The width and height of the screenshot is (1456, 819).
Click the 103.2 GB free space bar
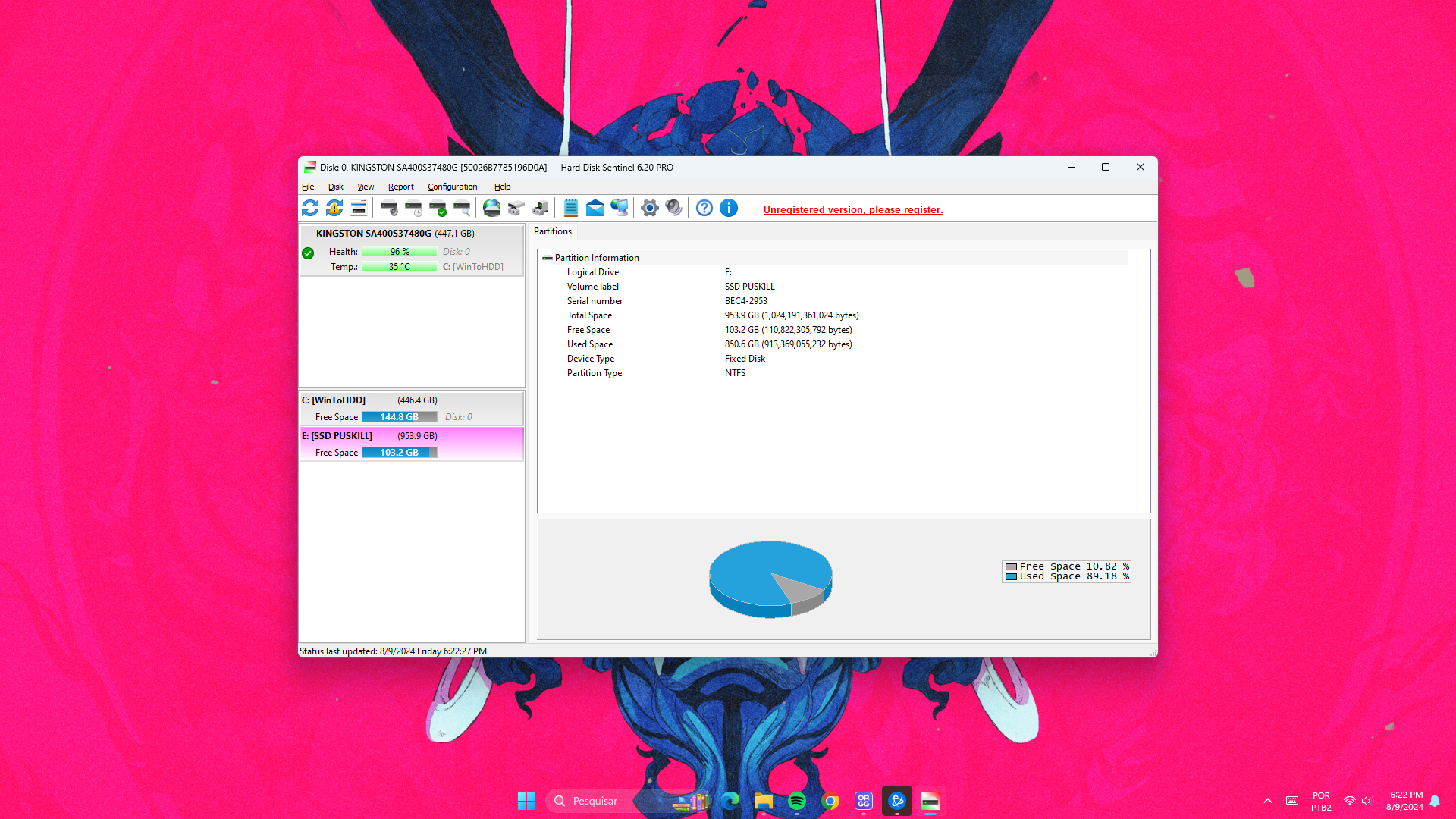tap(400, 453)
